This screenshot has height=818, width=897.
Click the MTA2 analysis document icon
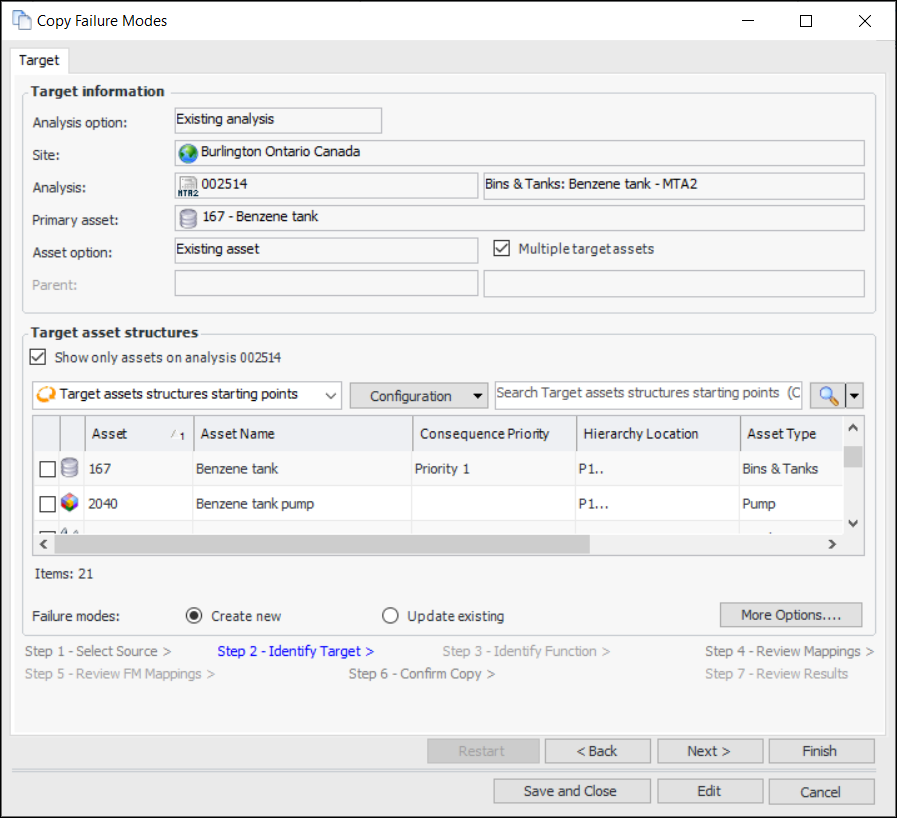point(188,186)
